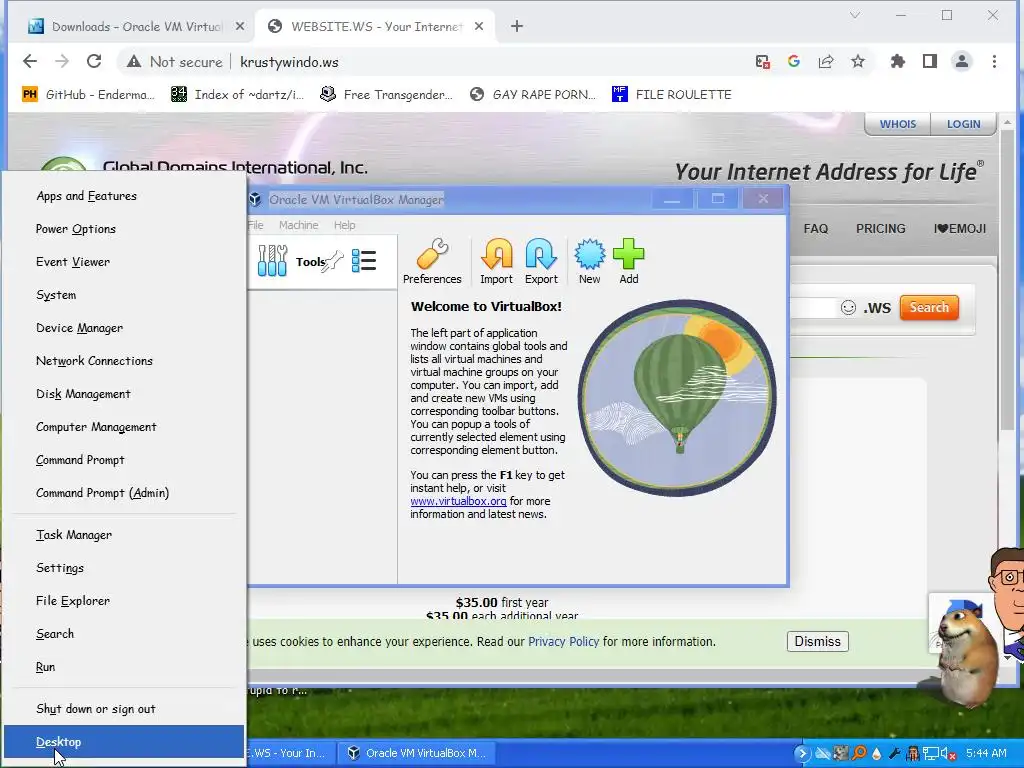
Task: Click the Import appliance icon
Action: pyautogui.click(x=496, y=261)
